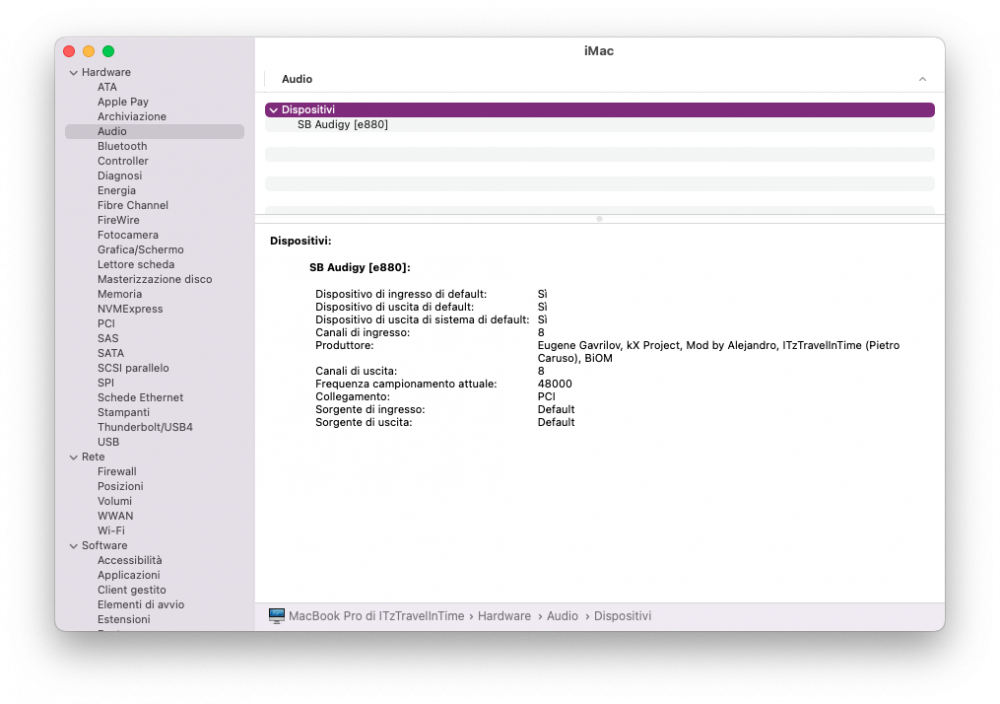Select Applicazioni under Software

pos(129,575)
